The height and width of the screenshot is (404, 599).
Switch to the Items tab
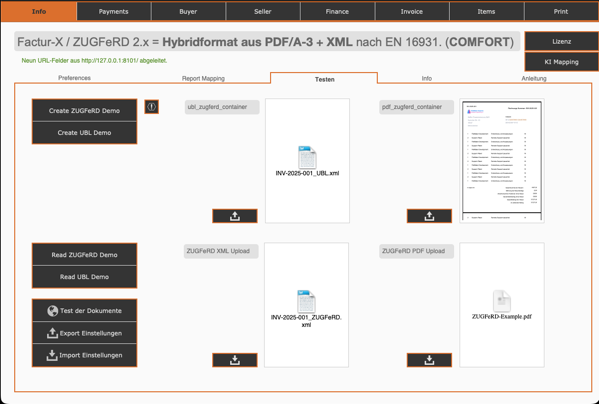[486, 11]
